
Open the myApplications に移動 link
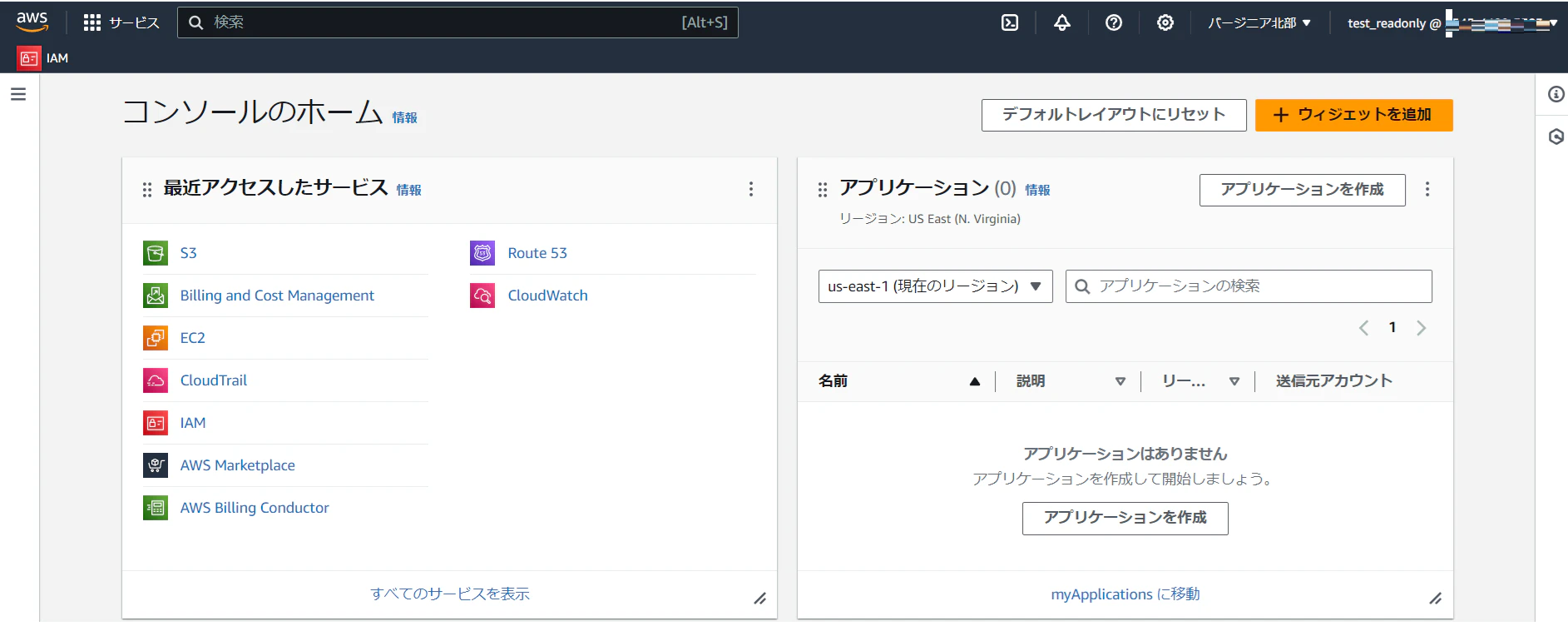pos(1125,594)
